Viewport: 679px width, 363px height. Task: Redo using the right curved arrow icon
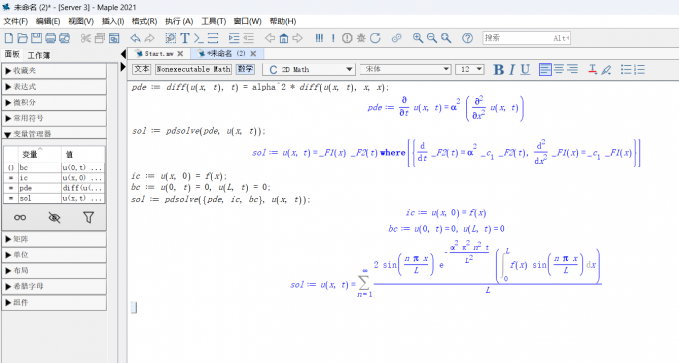(x=149, y=38)
